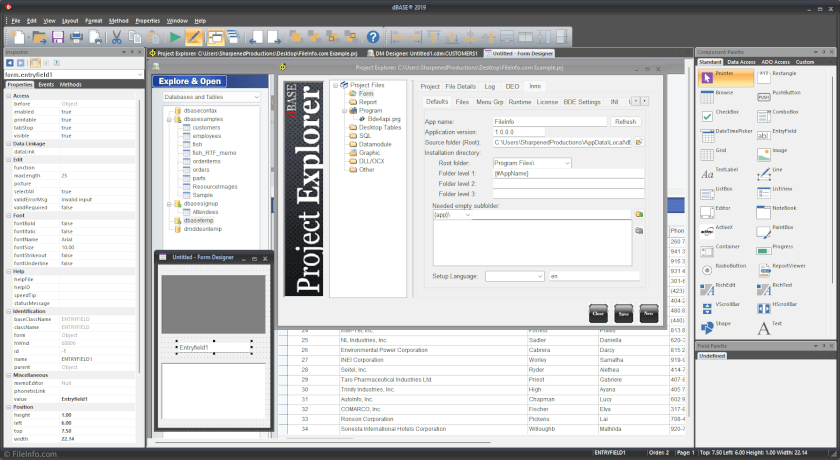The image size is (840, 460).
Task: Click the dark Save button in Project Explorer
Action: tap(624, 314)
